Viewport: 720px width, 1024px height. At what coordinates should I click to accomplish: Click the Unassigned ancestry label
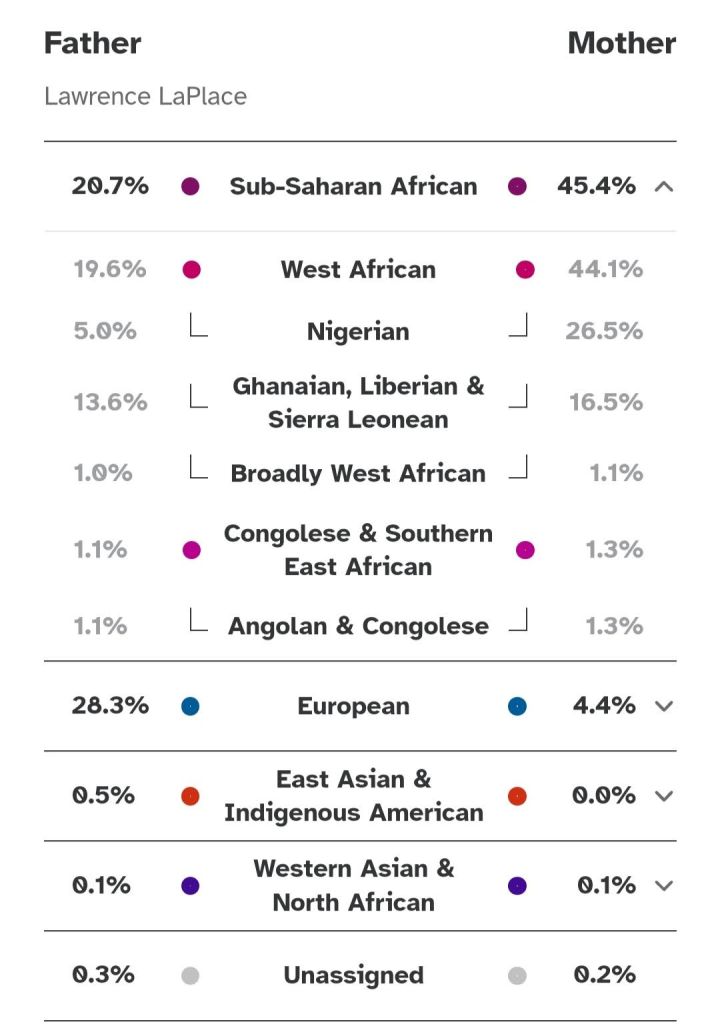tap(353, 976)
